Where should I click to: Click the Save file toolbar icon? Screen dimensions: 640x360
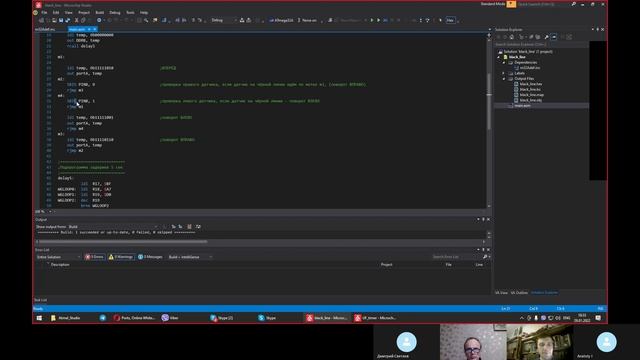(x=61, y=20)
